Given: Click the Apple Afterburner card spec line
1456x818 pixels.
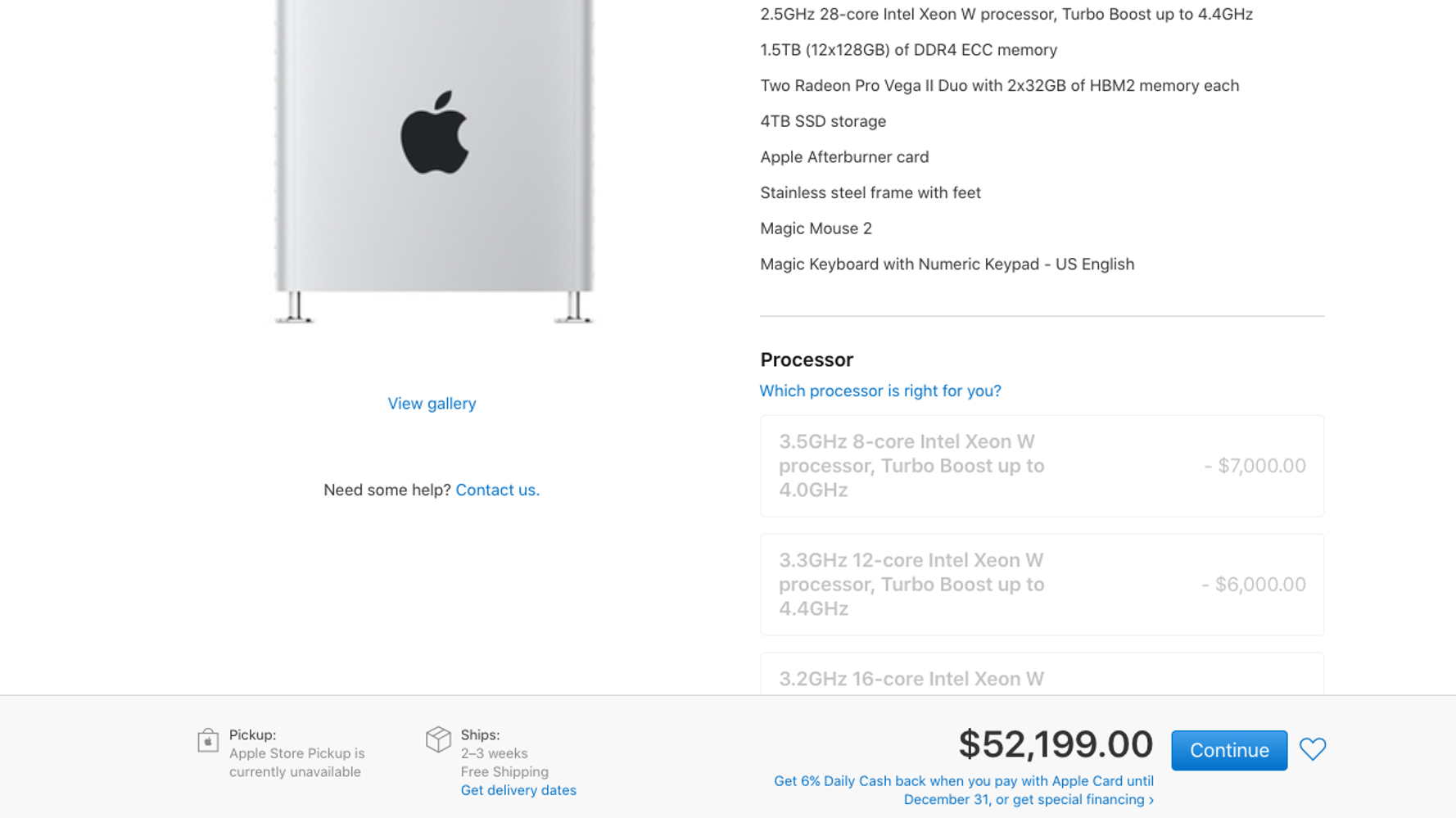Looking at the screenshot, I should [x=843, y=157].
